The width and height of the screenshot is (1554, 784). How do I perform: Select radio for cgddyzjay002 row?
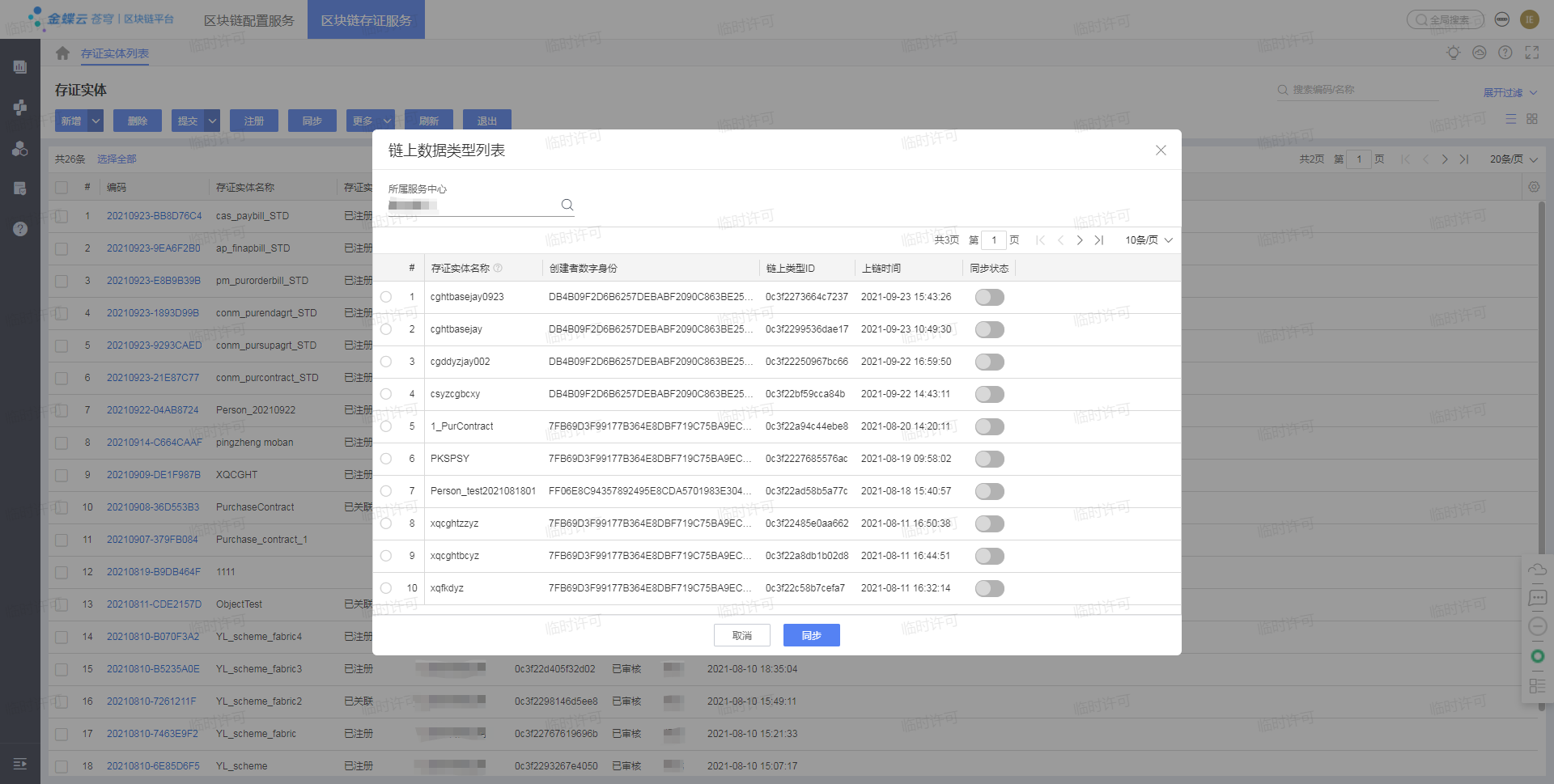[x=386, y=362]
